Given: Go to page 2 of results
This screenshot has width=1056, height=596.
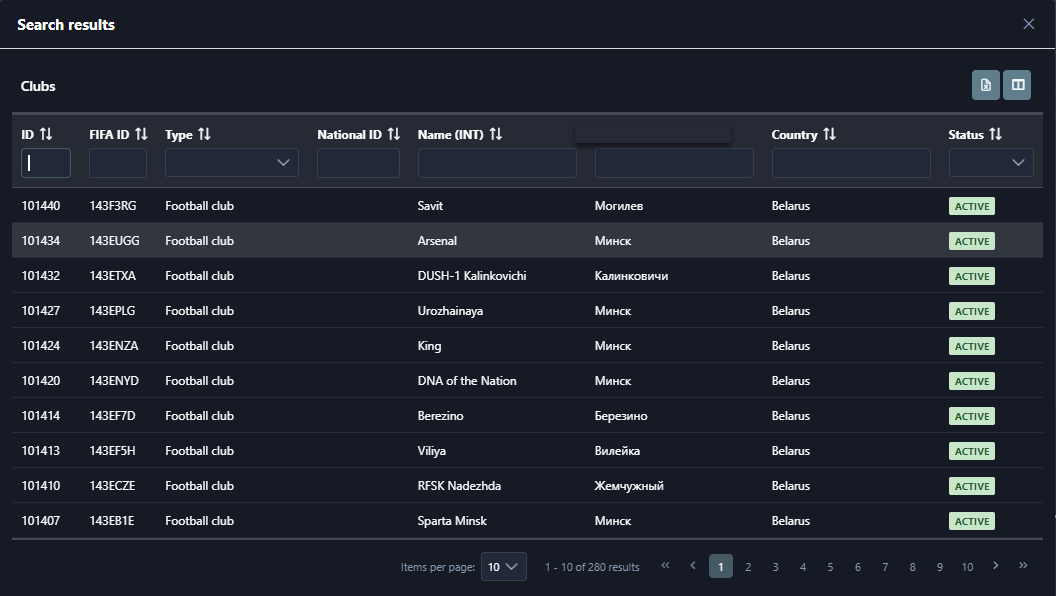Looking at the screenshot, I should point(748,567).
